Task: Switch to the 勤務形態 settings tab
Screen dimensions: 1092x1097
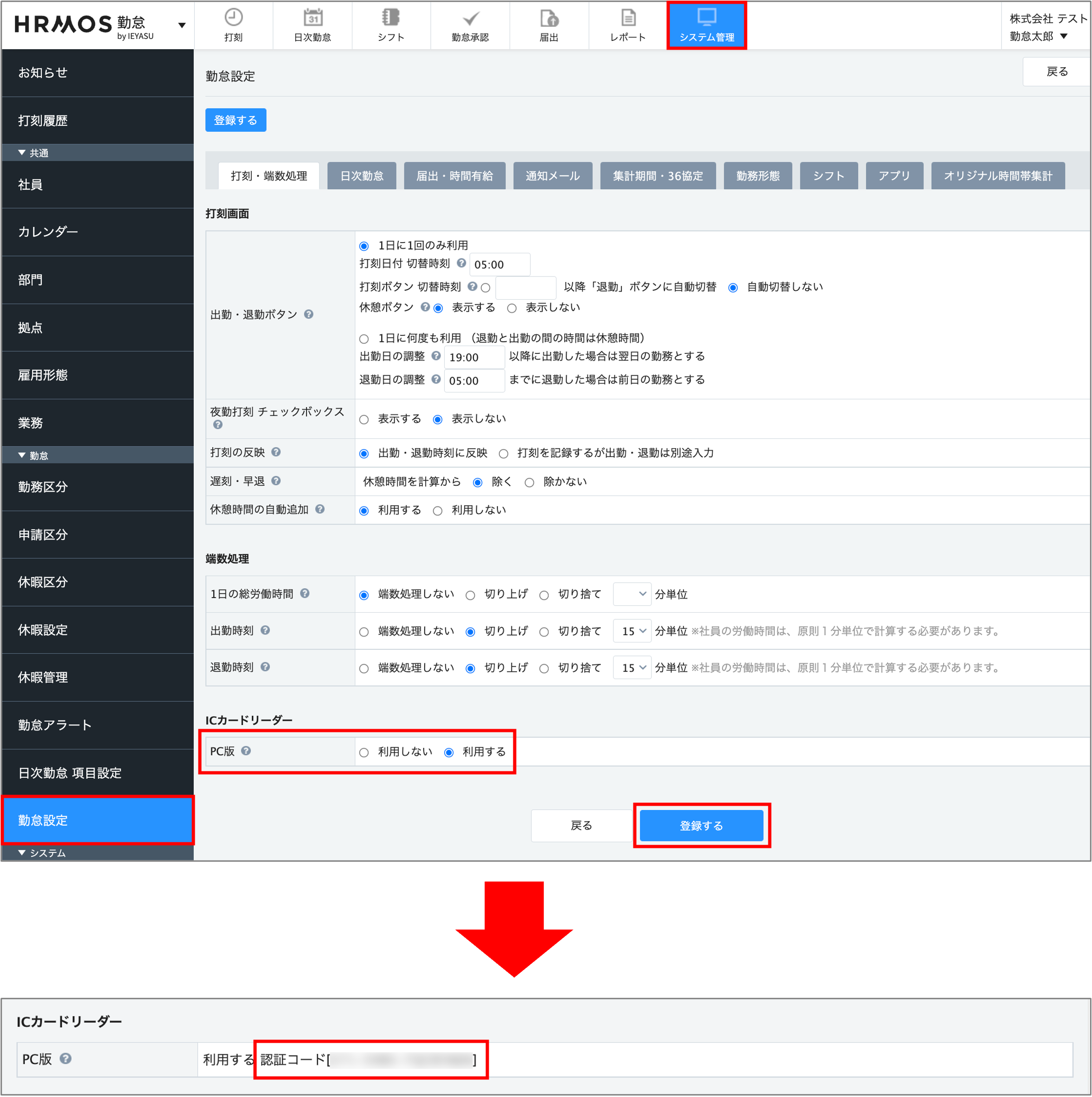Action: [x=757, y=175]
